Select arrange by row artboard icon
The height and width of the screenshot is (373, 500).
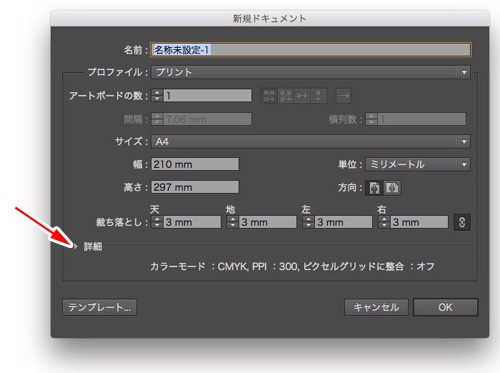(x=302, y=96)
